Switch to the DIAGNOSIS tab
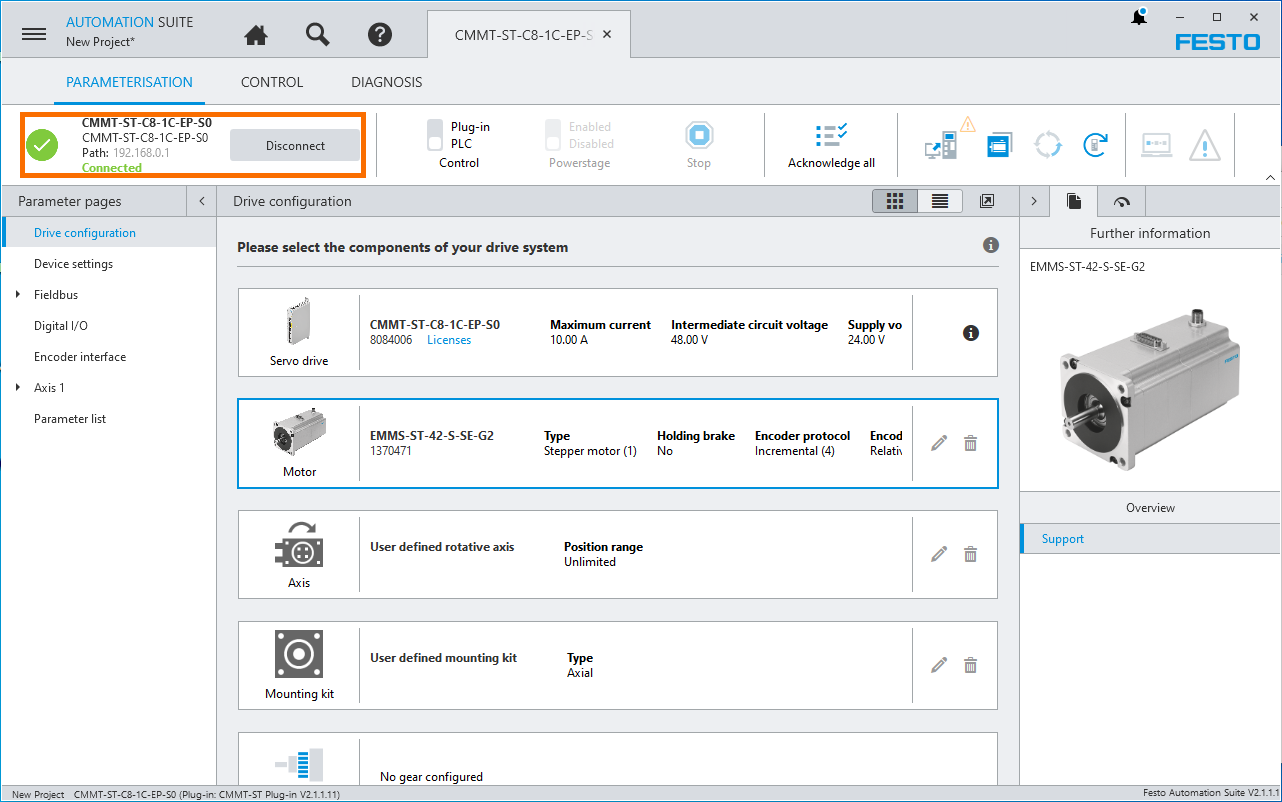This screenshot has height=802, width=1282. 387,82
